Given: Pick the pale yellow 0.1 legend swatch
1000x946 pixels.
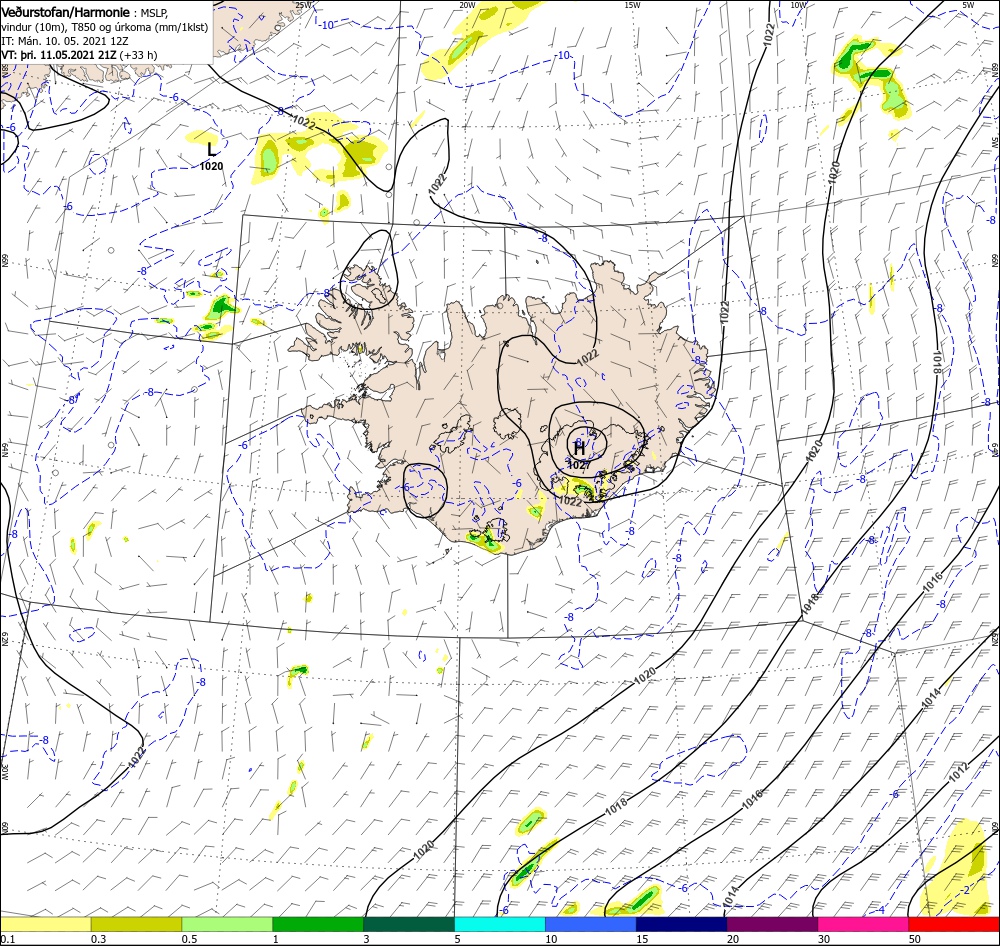Looking at the screenshot, I should (x=45, y=924).
